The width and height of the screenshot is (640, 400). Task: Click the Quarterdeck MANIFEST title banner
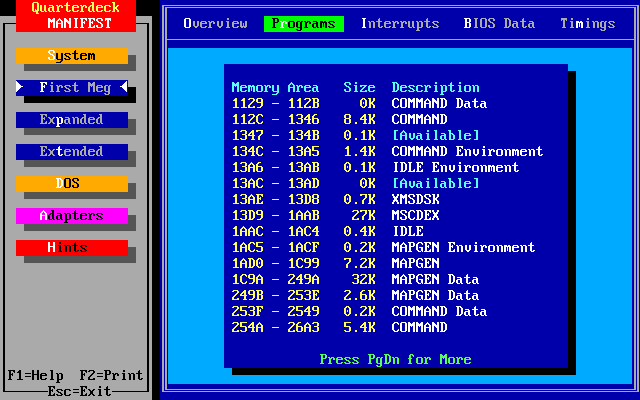76,16
